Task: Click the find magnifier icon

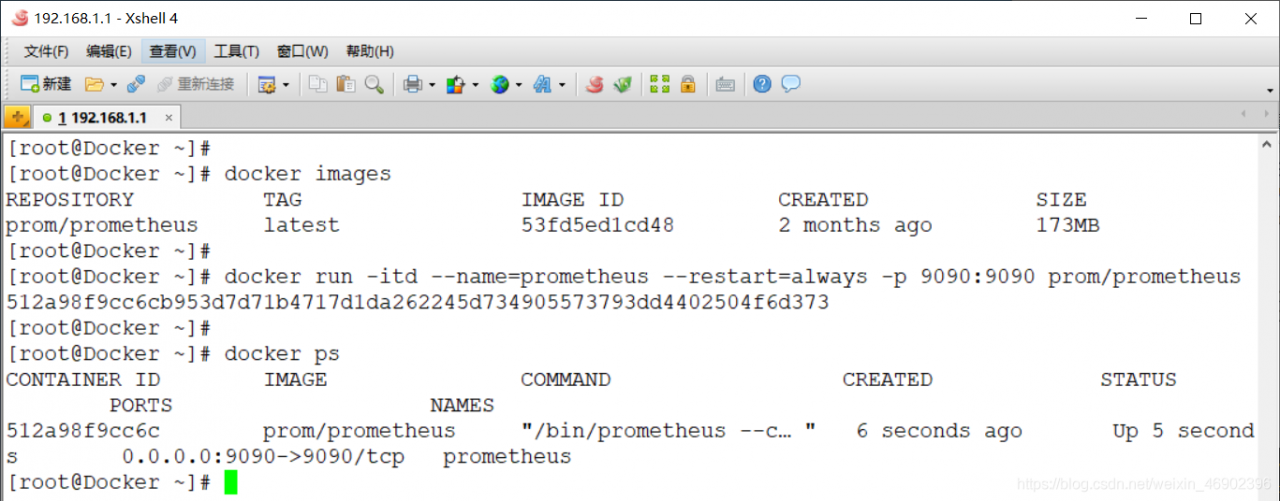Action: tap(374, 84)
